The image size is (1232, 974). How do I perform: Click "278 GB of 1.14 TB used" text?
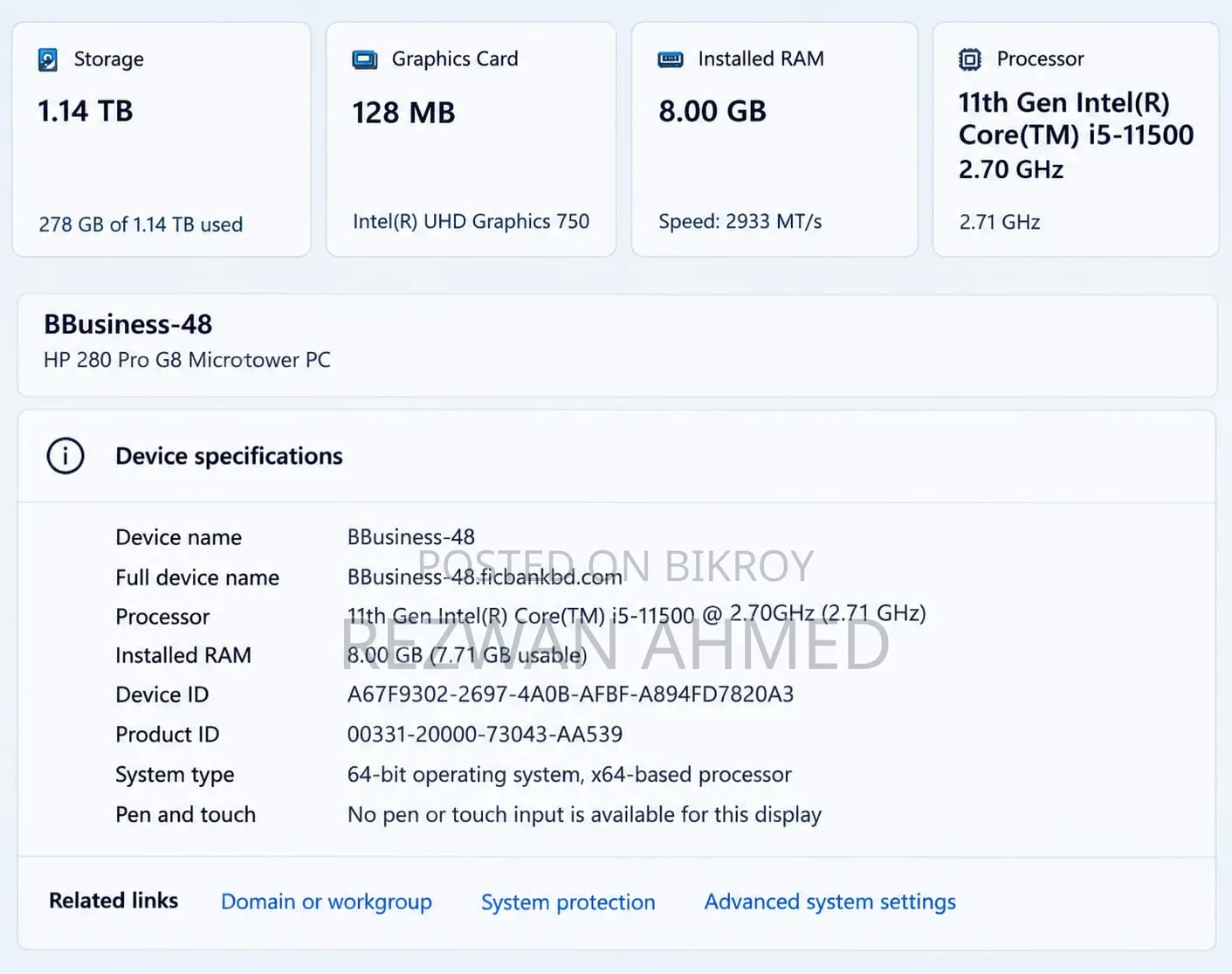tap(141, 225)
